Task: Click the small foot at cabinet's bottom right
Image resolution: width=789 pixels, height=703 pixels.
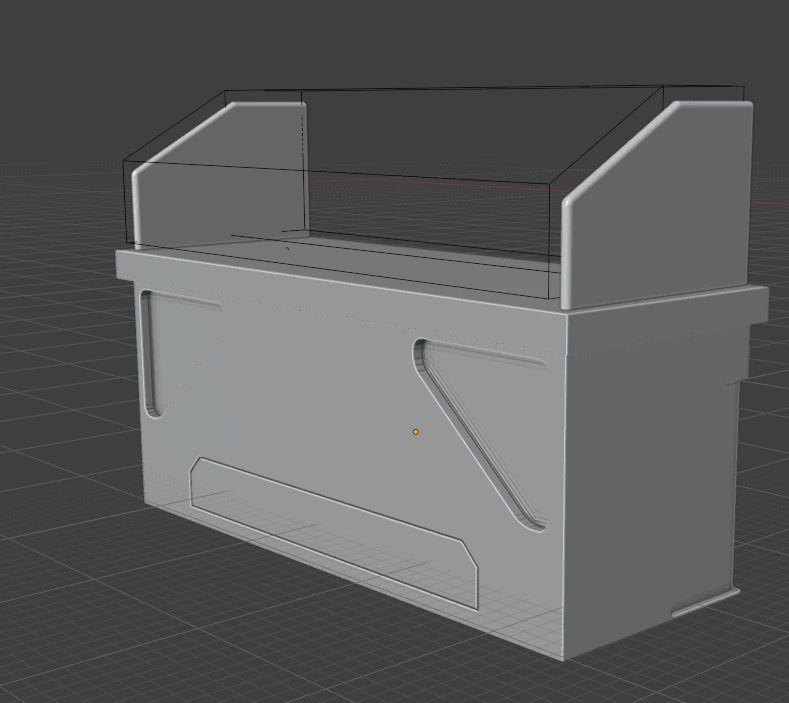Action: 705,602
